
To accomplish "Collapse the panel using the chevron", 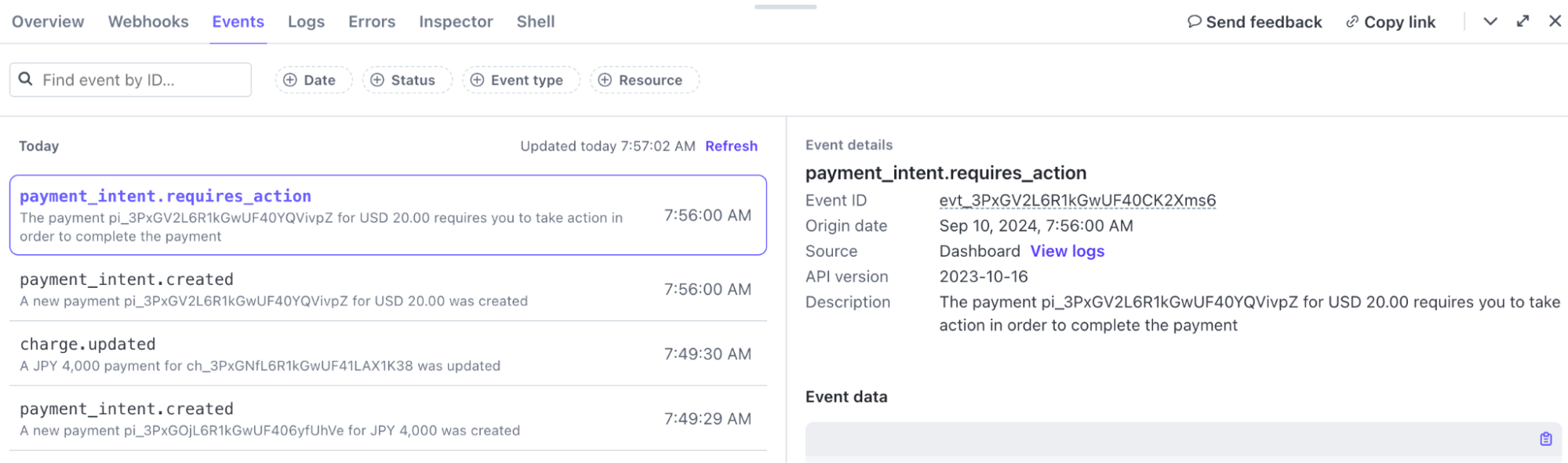I will click(x=1490, y=21).
